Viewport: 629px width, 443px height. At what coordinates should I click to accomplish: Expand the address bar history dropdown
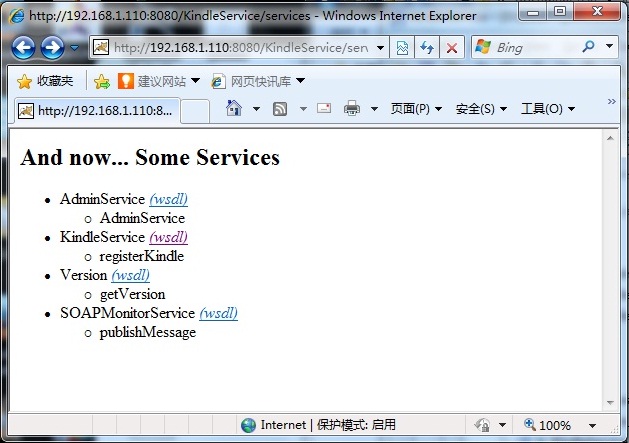[380, 48]
